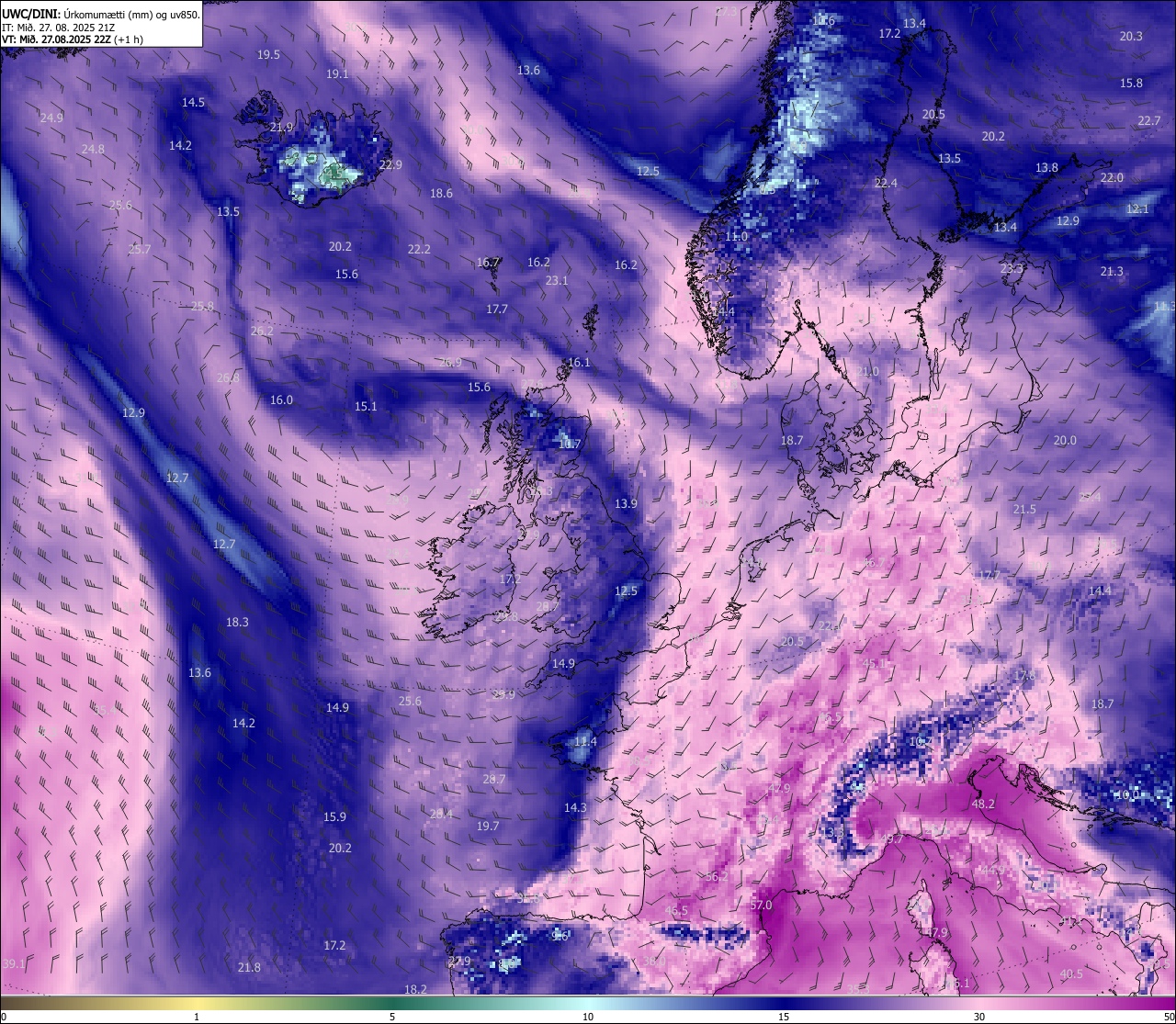Click the color scale tick label '1'
This screenshot has height=1024, width=1176.
coord(197,1017)
